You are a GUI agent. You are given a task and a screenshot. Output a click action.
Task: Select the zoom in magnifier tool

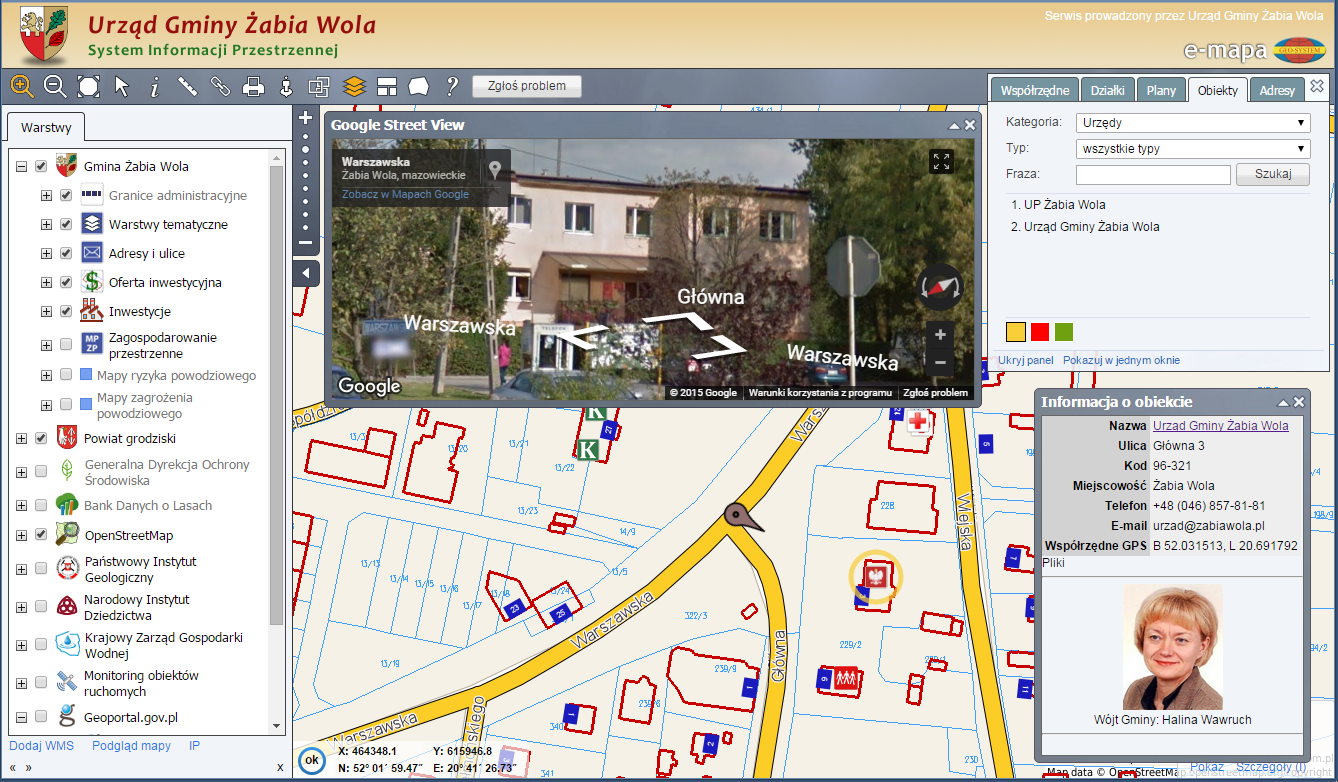pyautogui.click(x=22, y=86)
